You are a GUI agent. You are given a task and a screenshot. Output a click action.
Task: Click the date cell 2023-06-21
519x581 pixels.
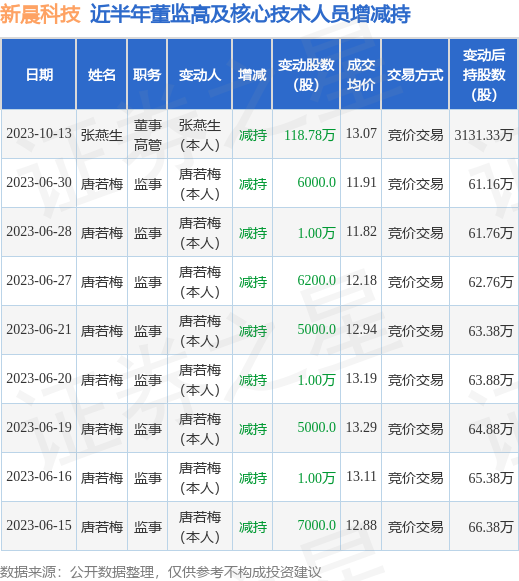pyautogui.click(x=39, y=329)
